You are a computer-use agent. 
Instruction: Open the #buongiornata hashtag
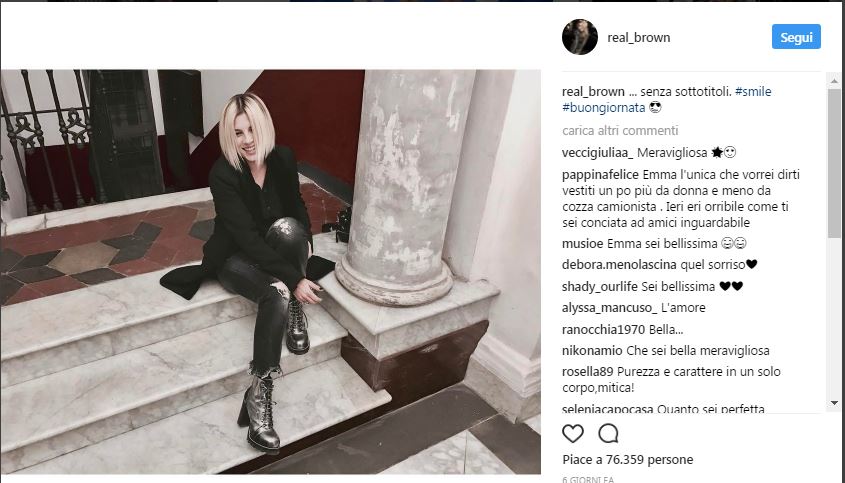603,107
